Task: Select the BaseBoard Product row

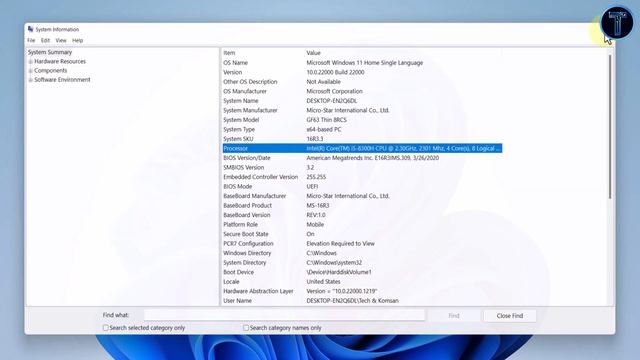Action: click(362, 206)
